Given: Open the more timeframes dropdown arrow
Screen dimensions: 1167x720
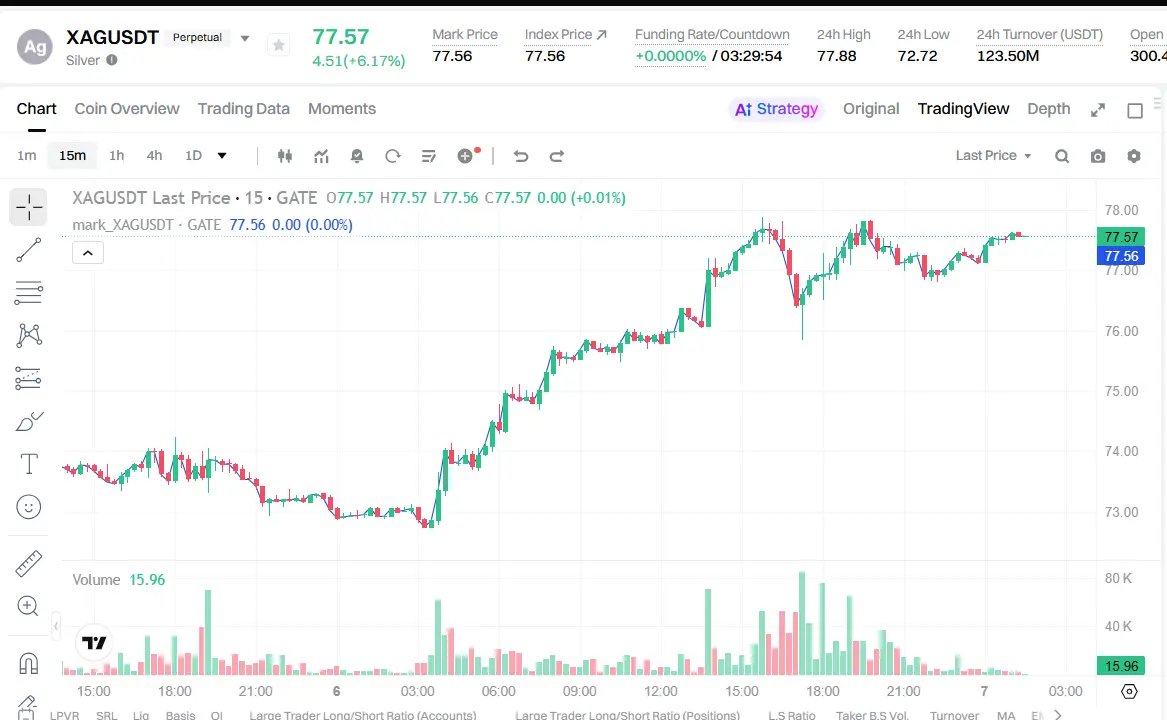Looking at the screenshot, I should [x=222, y=156].
